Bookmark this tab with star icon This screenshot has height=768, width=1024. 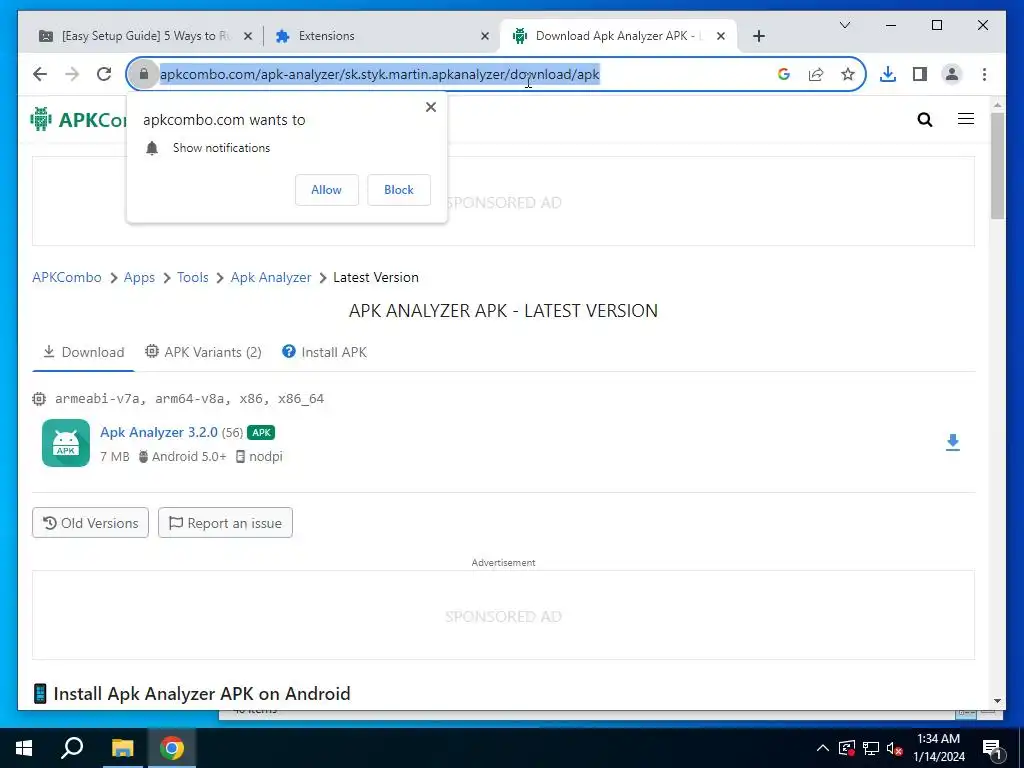tap(848, 74)
